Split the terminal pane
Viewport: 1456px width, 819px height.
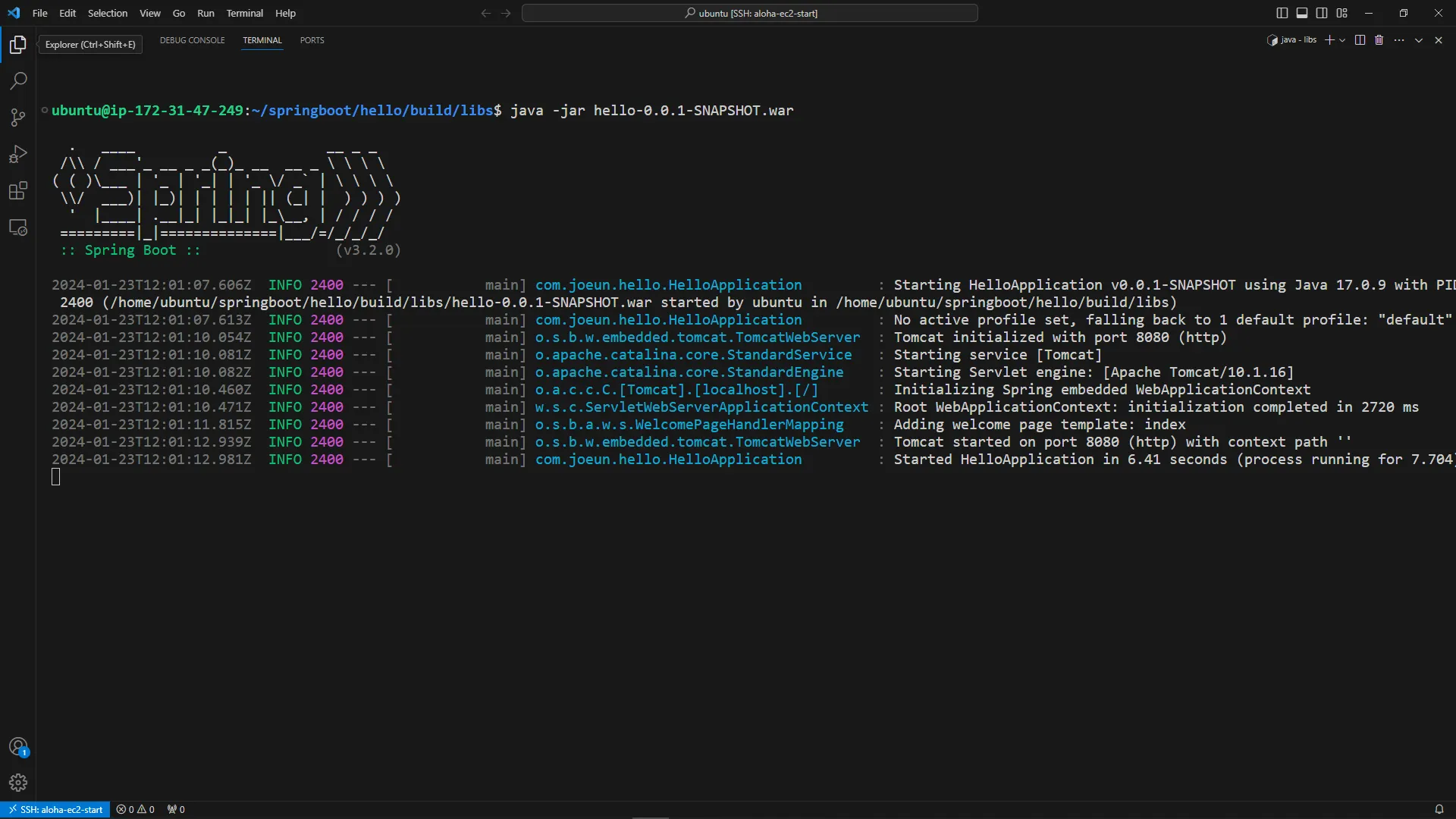(1360, 40)
